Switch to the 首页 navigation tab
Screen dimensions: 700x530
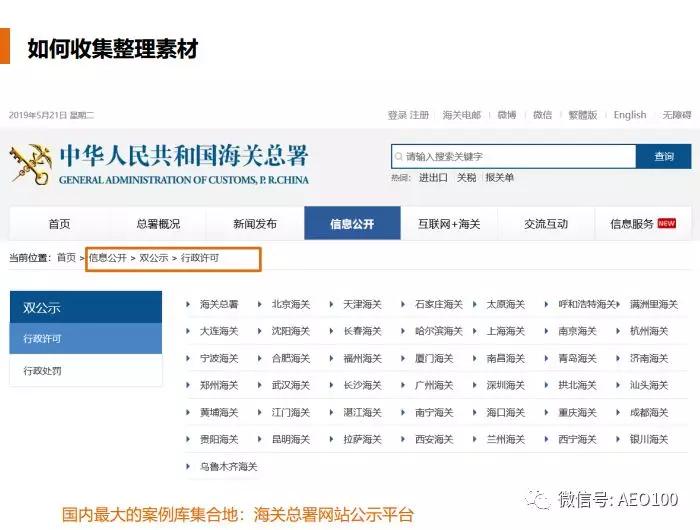click(x=59, y=224)
